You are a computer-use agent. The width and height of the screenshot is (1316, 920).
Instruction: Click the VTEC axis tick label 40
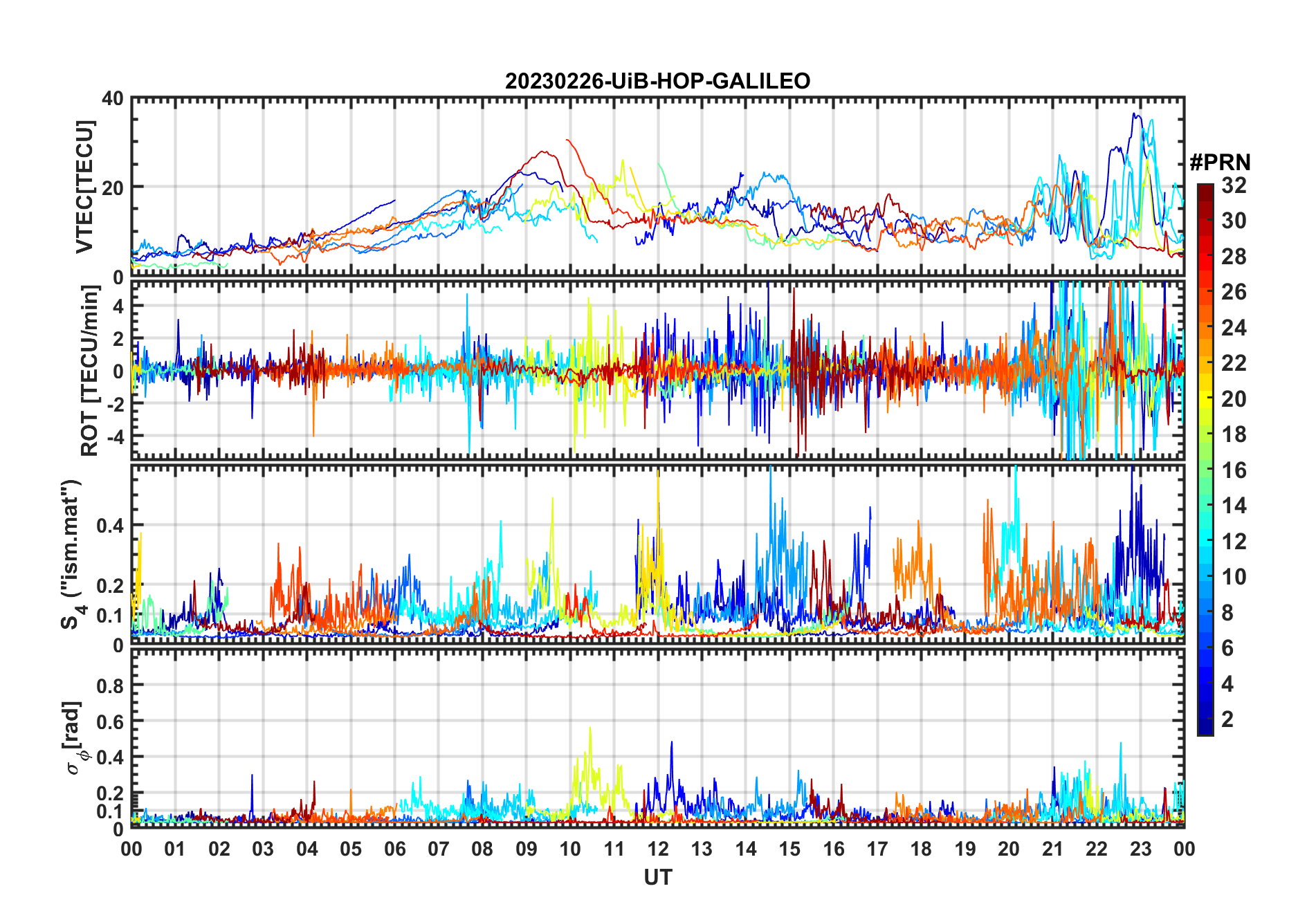(x=113, y=99)
